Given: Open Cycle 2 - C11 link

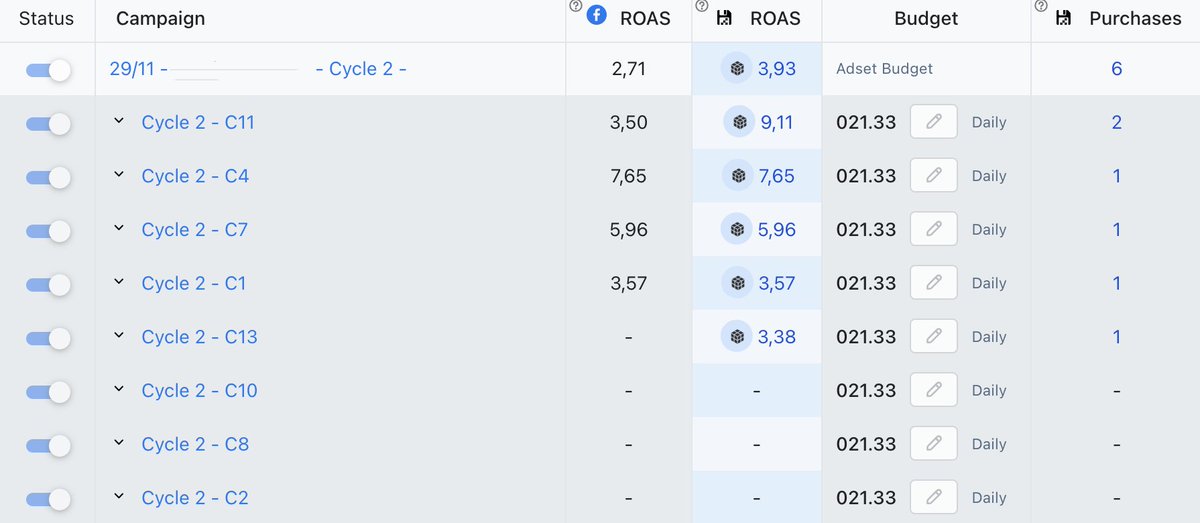Looking at the screenshot, I should [x=198, y=123].
